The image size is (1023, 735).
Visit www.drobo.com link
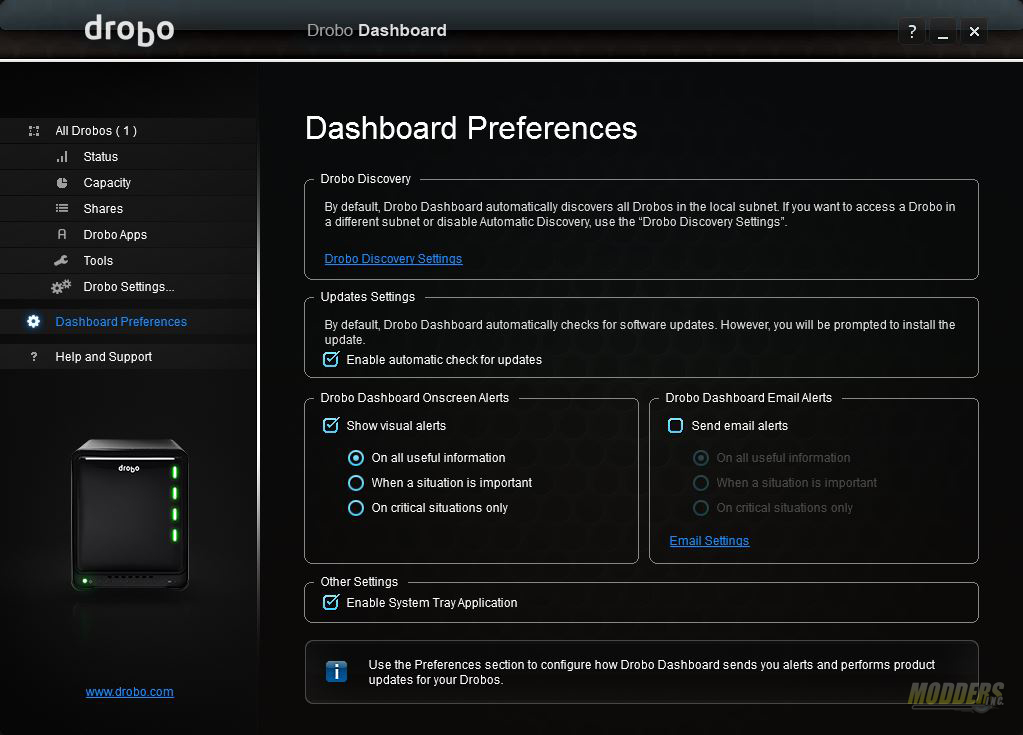(x=130, y=692)
